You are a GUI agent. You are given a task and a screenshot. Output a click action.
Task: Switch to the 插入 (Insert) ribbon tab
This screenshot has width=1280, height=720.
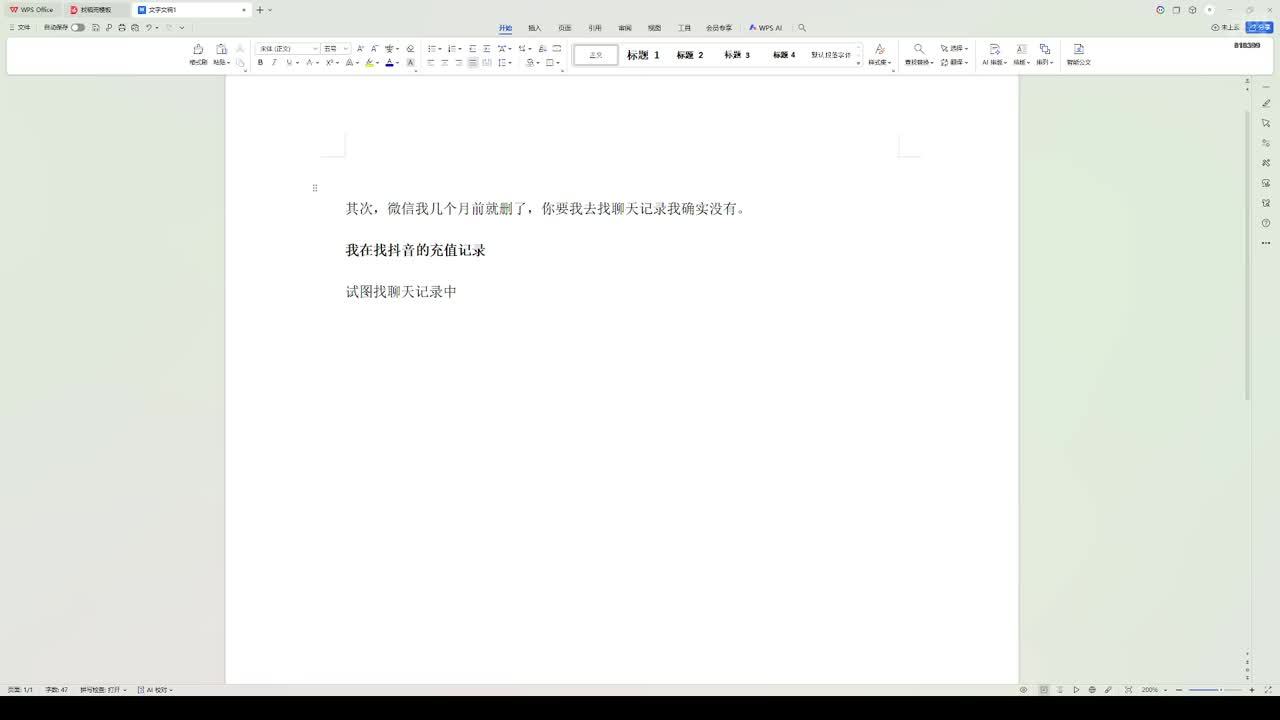(534, 28)
